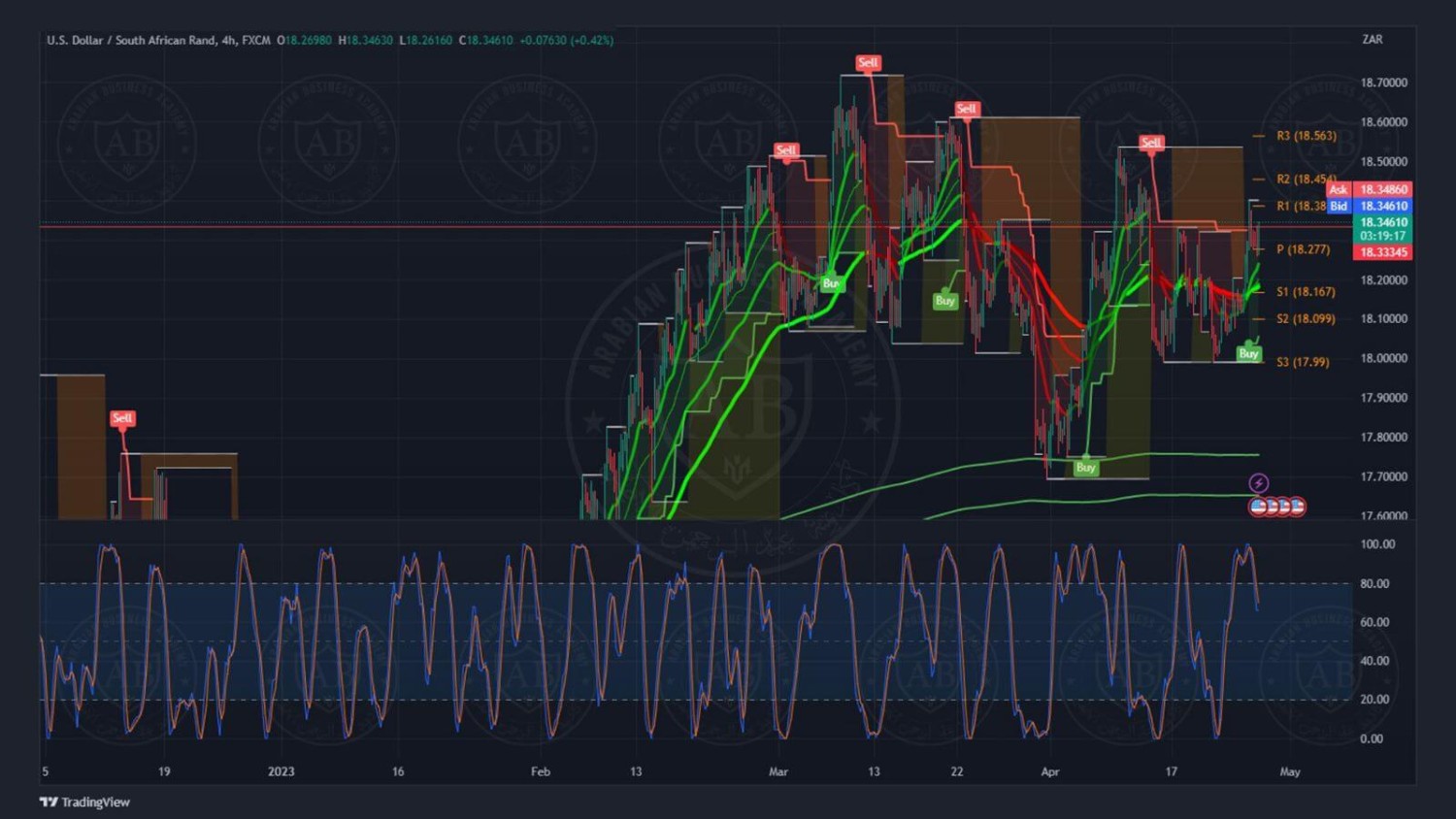Image resolution: width=1456 pixels, height=819 pixels.
Task: Open the symbol title U.S. Dollar / South African Rand
Action: (131, 40)
